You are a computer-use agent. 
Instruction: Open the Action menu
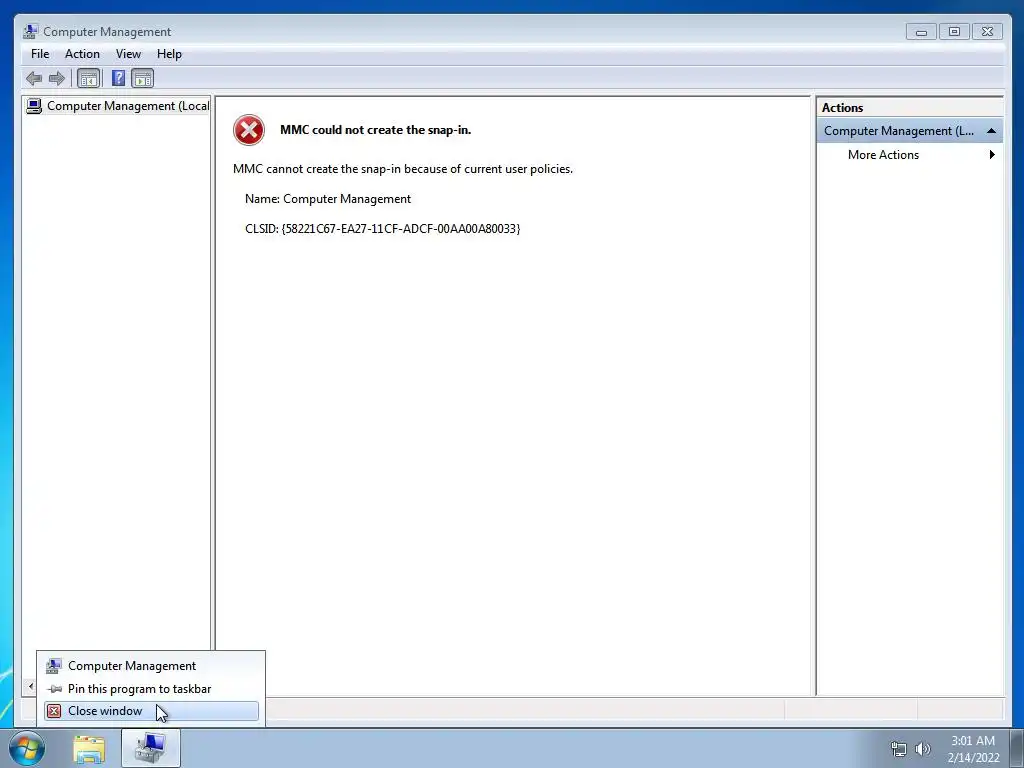pos(82,54)
